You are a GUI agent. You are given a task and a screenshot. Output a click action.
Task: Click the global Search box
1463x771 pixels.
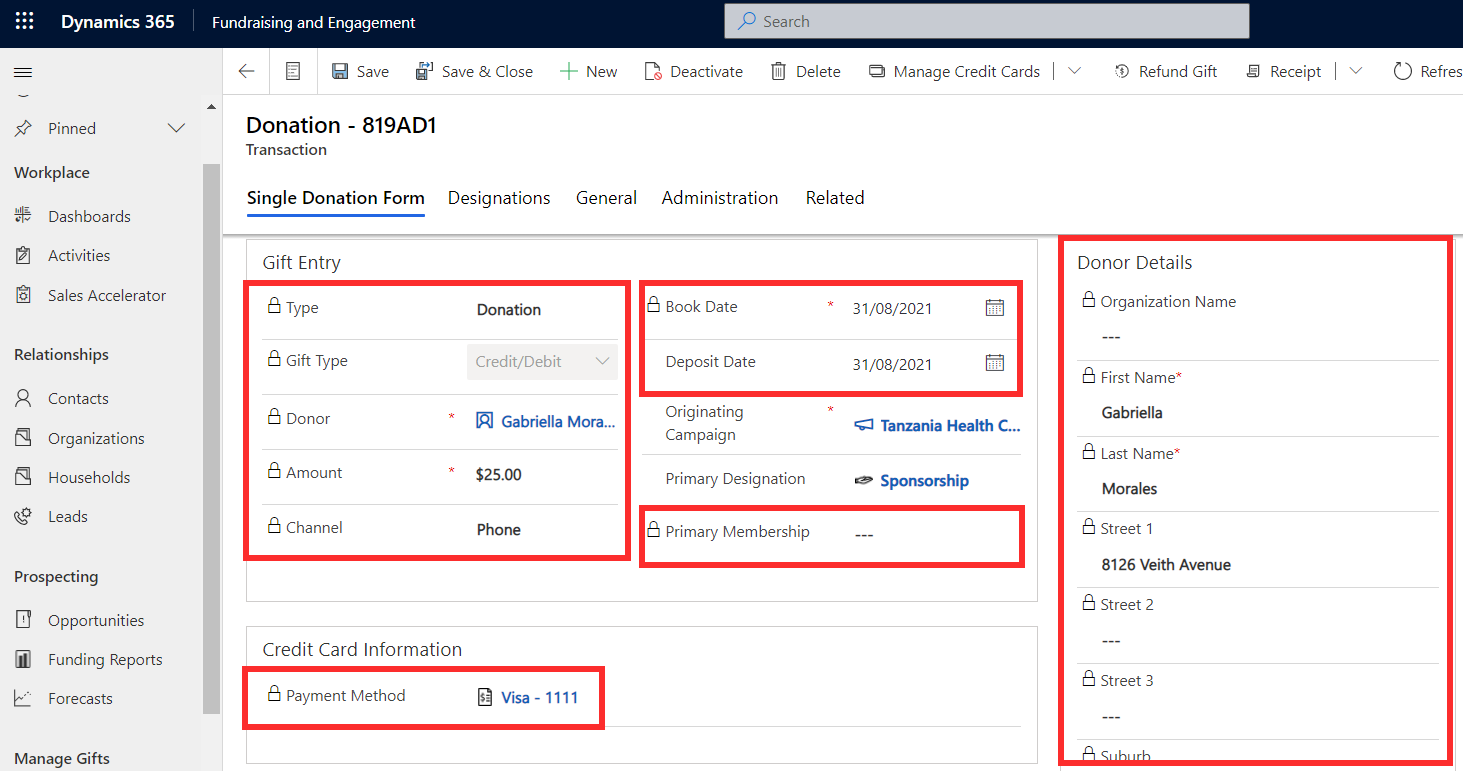point(987,21)
